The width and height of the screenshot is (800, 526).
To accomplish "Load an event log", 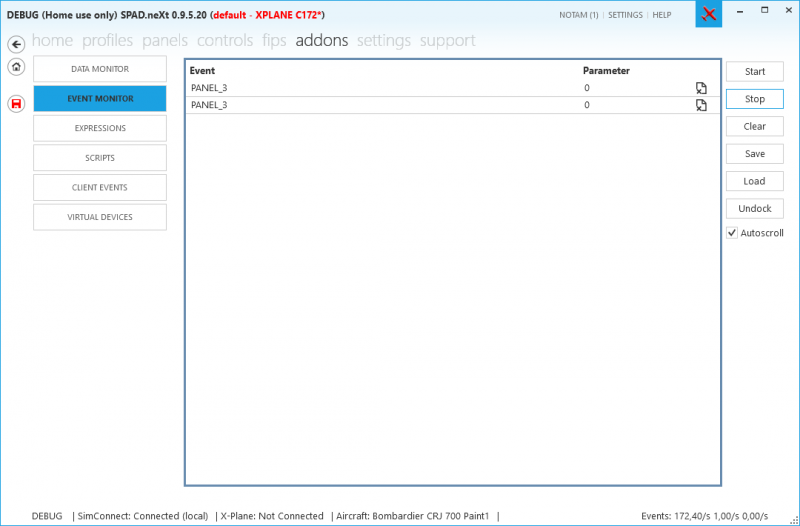I will (755, 181).
